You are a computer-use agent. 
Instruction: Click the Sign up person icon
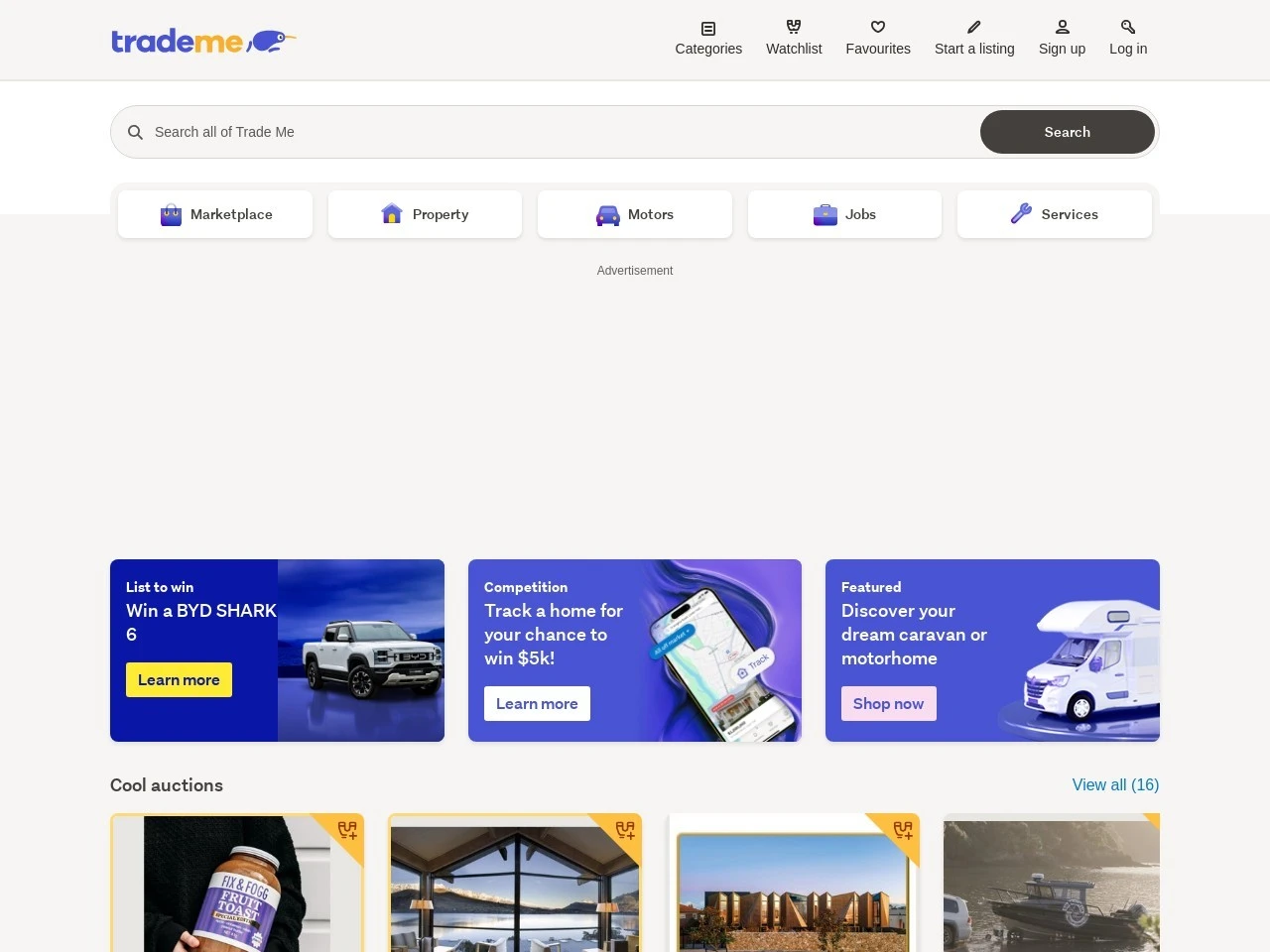[1061, 28]
